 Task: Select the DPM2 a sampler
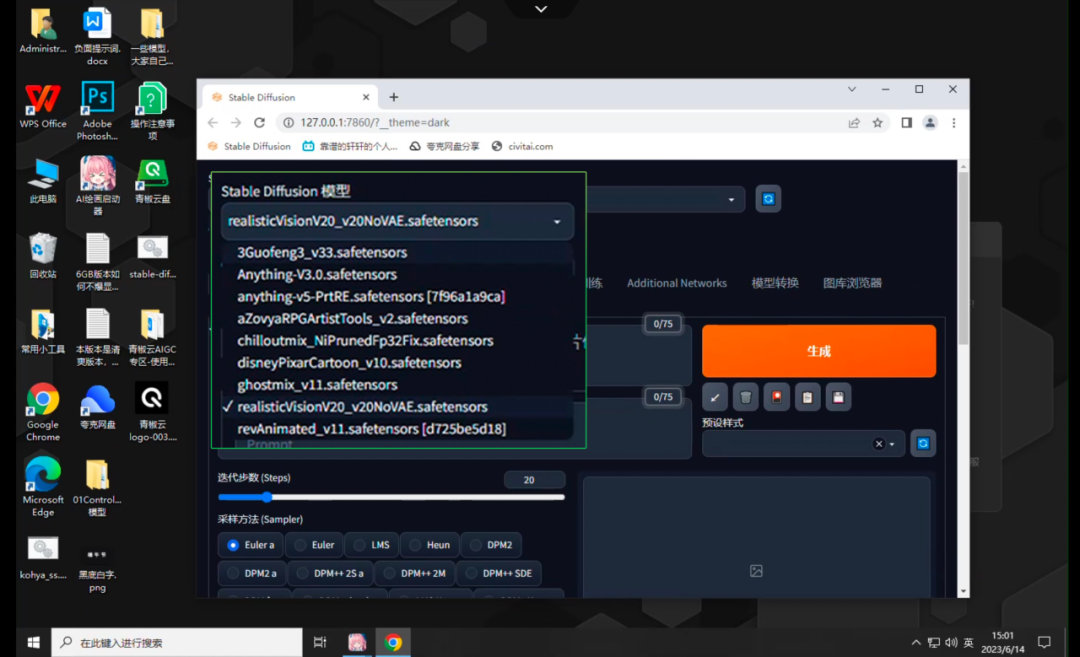[251, 573]
